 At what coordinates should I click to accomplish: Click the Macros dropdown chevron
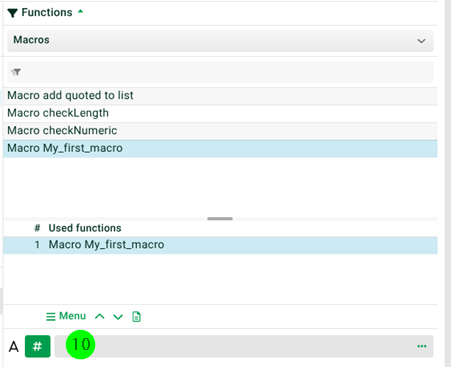(x=421, y=41)
